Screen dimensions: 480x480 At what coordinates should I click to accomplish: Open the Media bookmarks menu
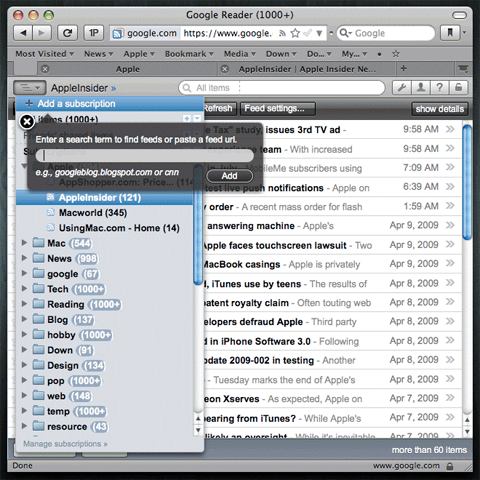239,54
